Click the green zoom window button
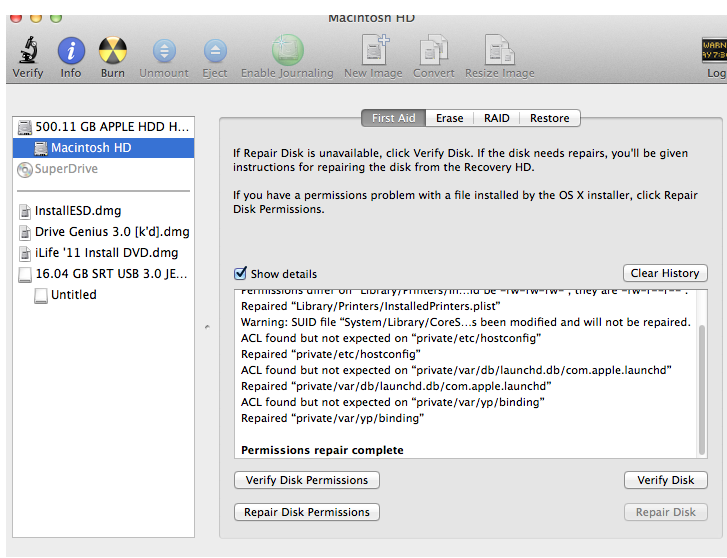The image size is (727, 558). (56, 18)
